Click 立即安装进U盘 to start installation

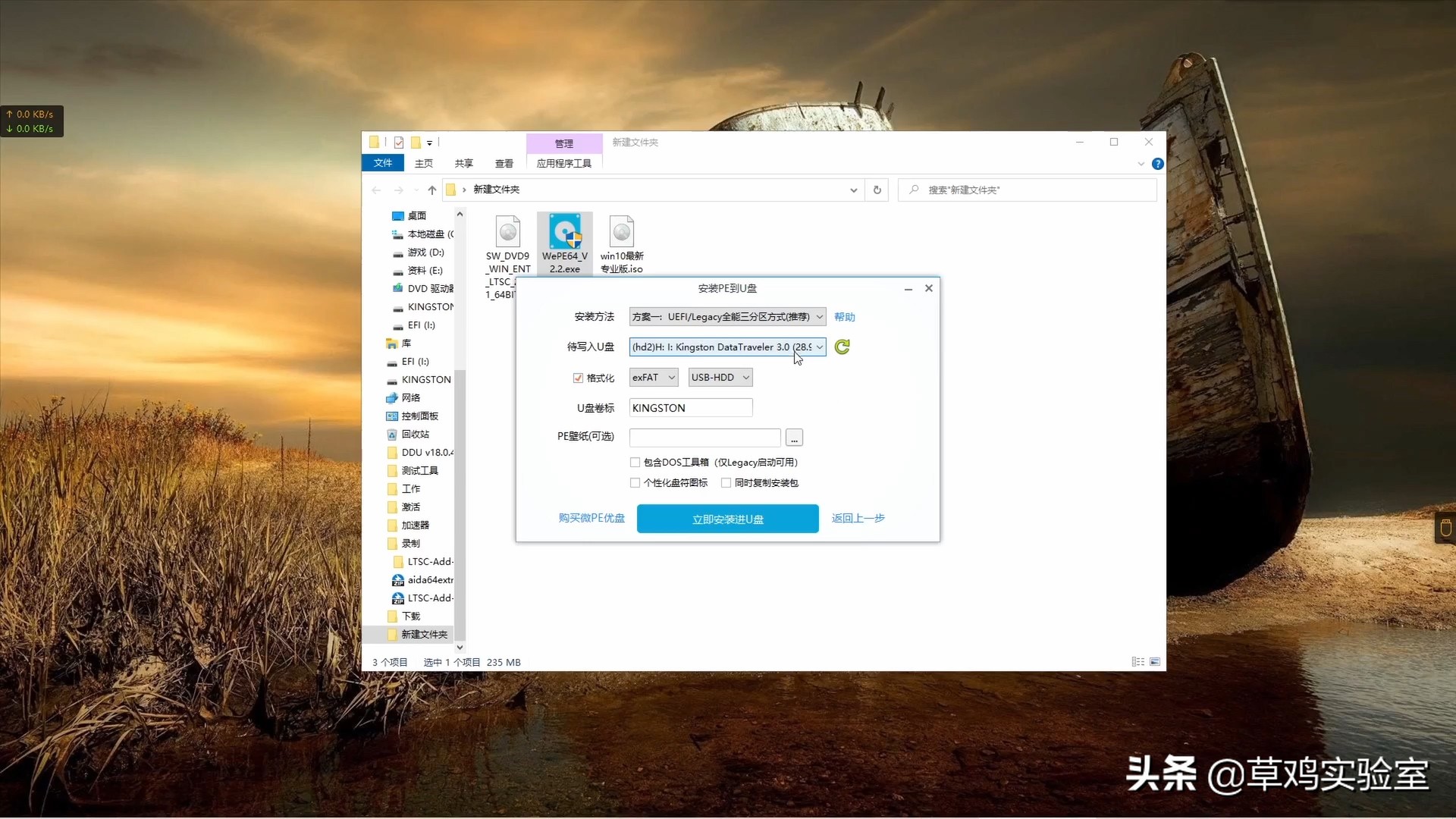[727, 519]
